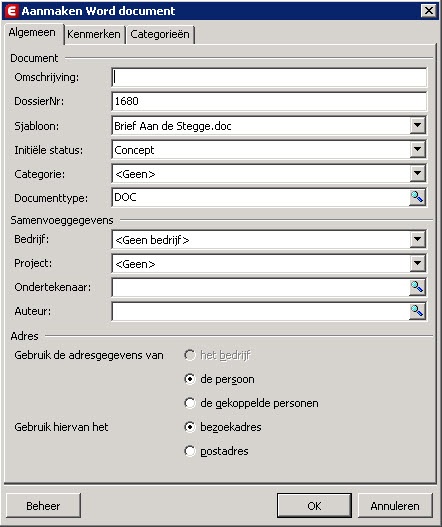The height and width of the screenshot is (527, 442).
Task: Choose the 'de gekoppelde personen' option
Action: coord(190,403)
